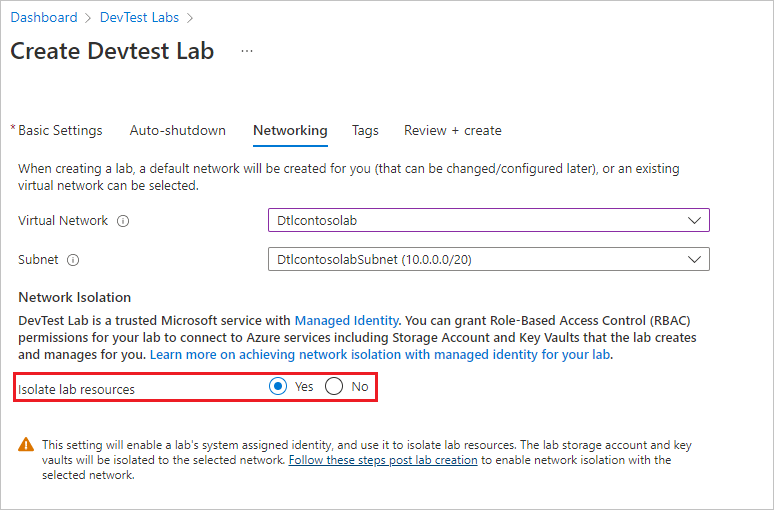The height and width of the screenshot is (510, 774).
Task: Click the chevron after Dashboard breadcrumb
Action: pyautogui.click(x=88, y=18)
